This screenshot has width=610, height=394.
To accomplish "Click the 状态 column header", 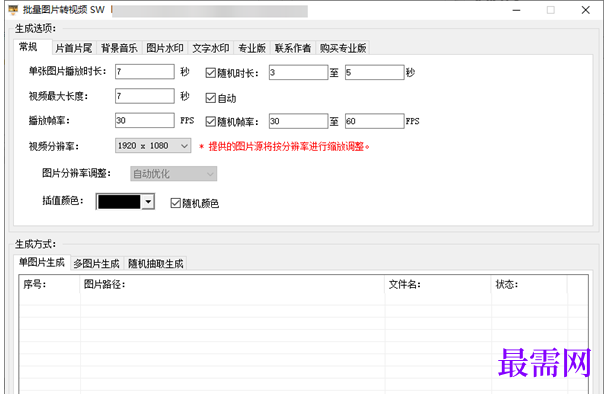I will (x=529, y=284).
